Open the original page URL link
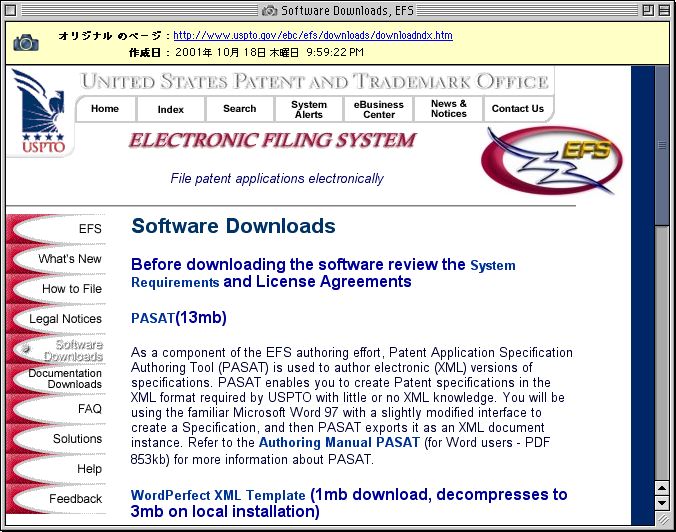The width and height of the screenshot is (676, 532). [312, 35]
